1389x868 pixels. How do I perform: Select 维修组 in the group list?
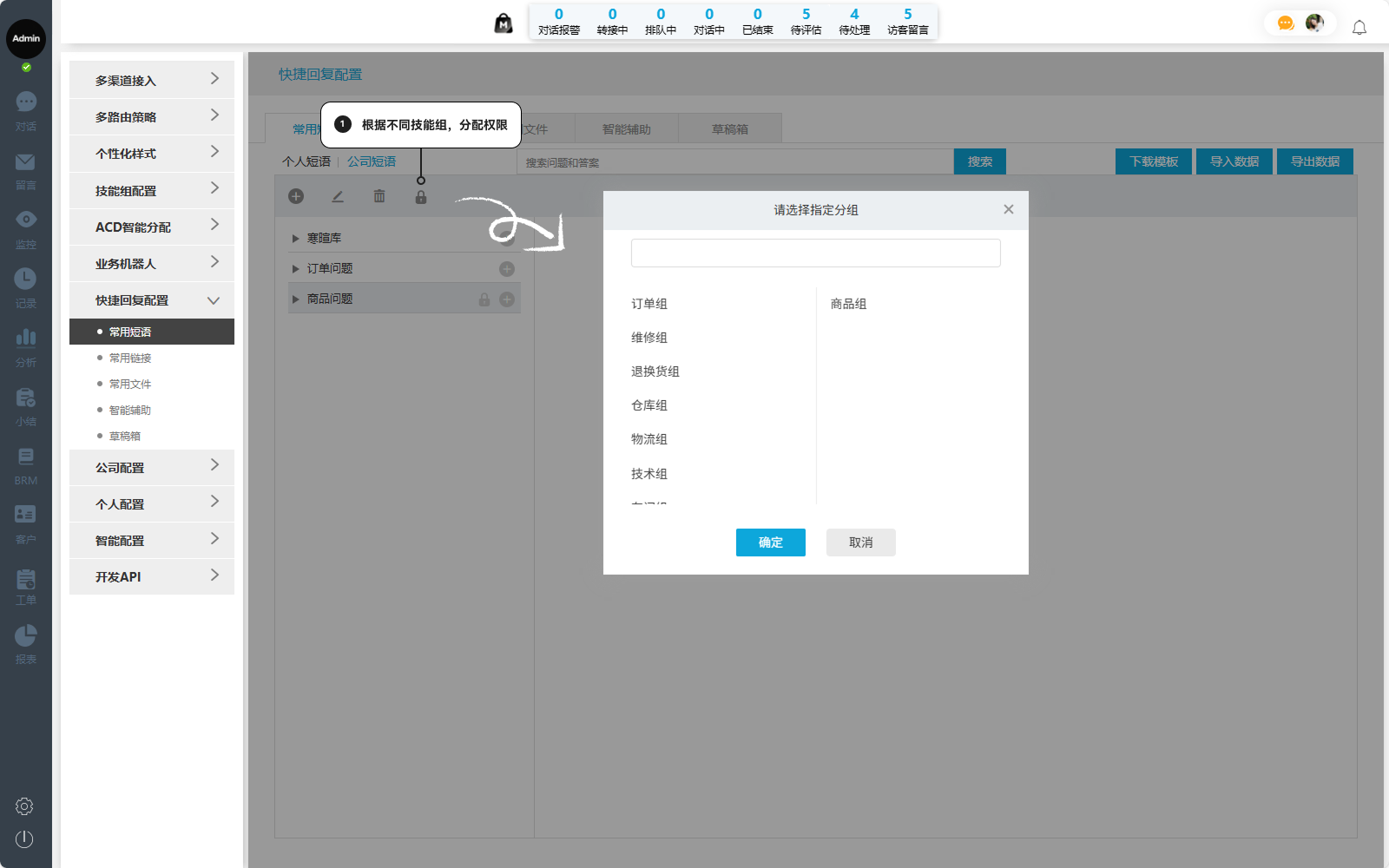[x=649, y=338]
